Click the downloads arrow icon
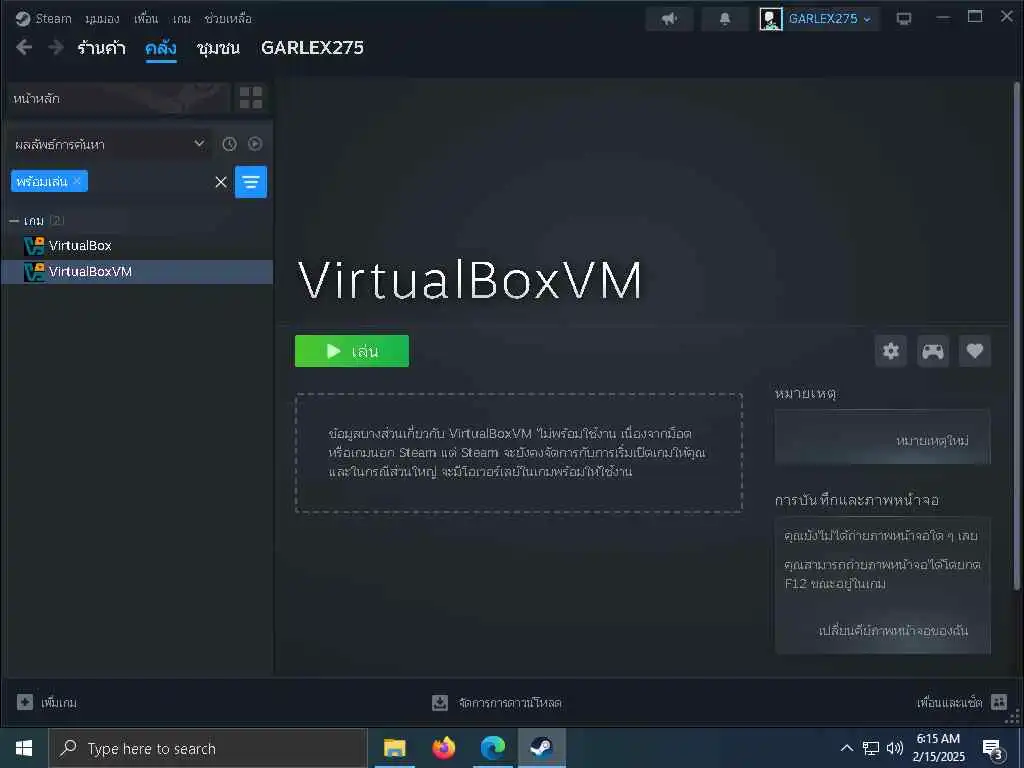The height and width of the screenshot is (768, 1024). [440, 703]
